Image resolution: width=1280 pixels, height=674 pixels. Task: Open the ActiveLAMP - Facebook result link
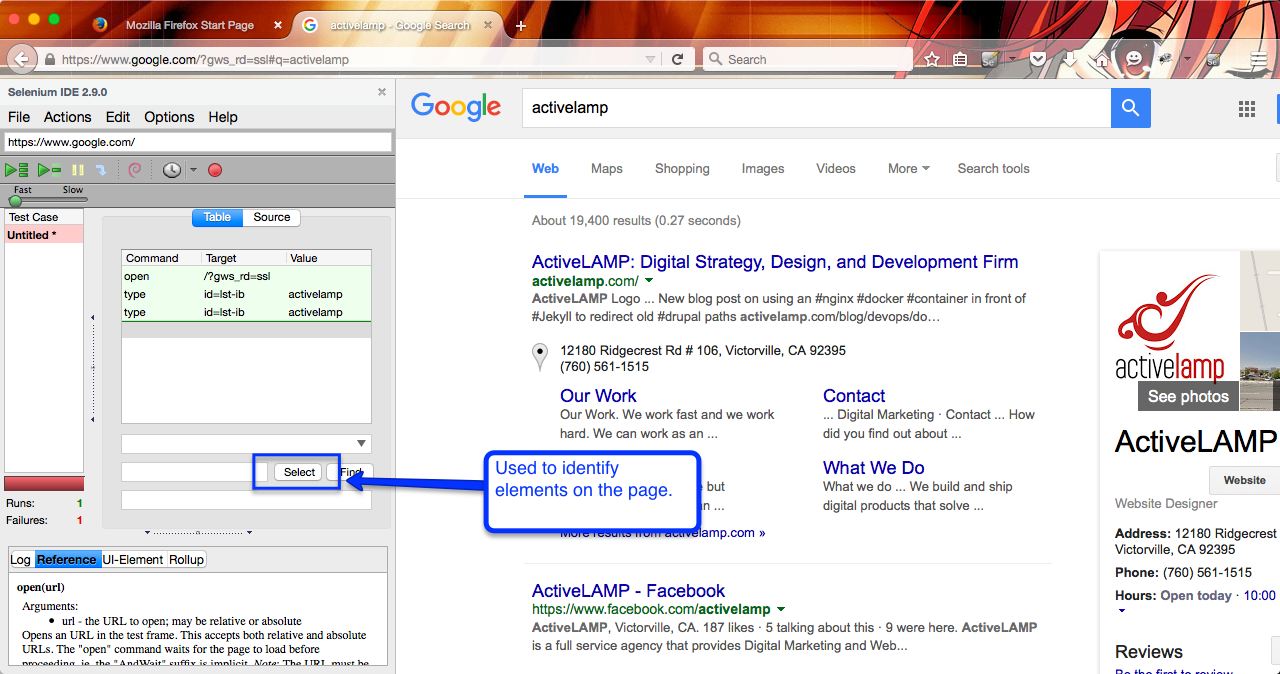(628, 591)
